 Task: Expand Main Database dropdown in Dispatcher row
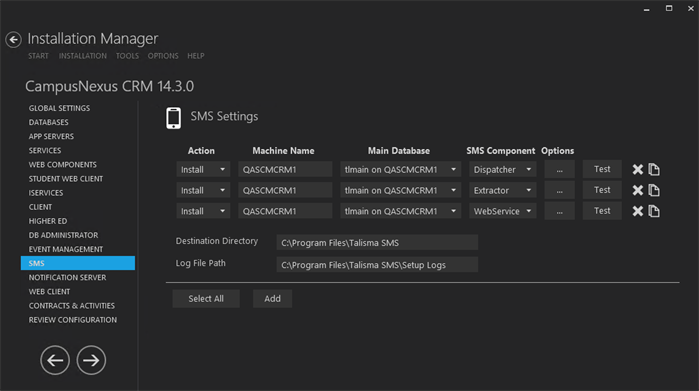[x=401, y=169]
